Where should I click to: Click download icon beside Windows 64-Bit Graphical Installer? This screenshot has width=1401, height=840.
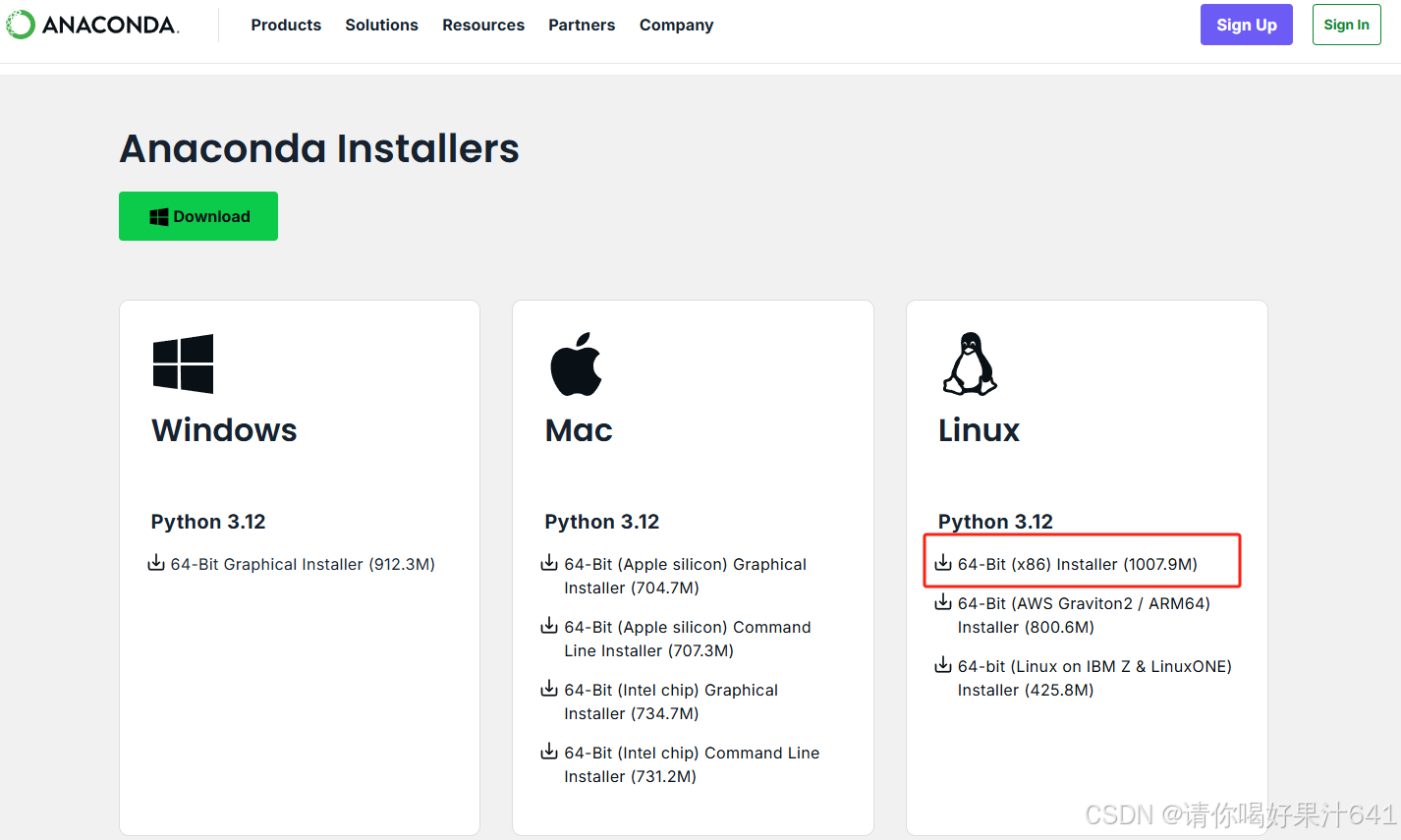(156, 563)
